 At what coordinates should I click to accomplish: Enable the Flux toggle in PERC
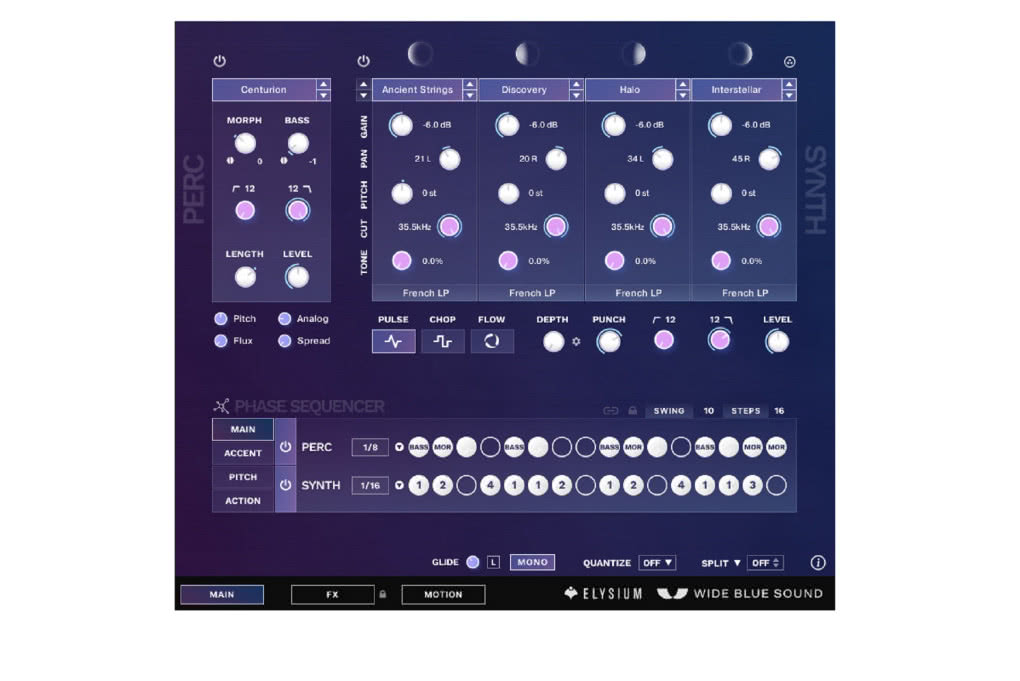click(221, 341)
